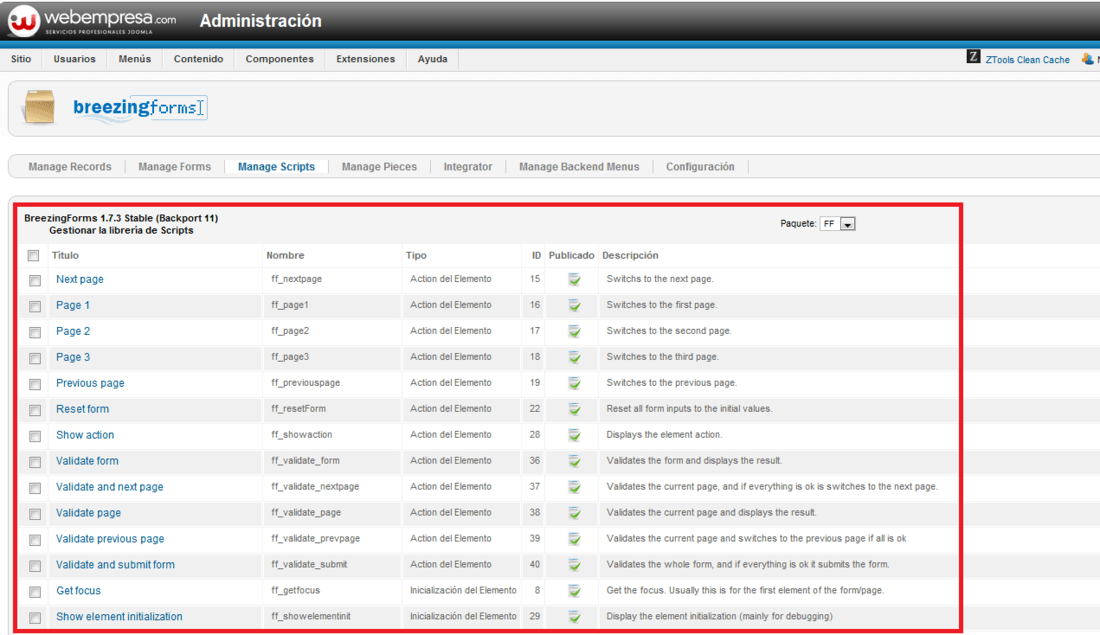Check the Get focus row checkbox
1100x635 pixels.
(x=35, y=592)
